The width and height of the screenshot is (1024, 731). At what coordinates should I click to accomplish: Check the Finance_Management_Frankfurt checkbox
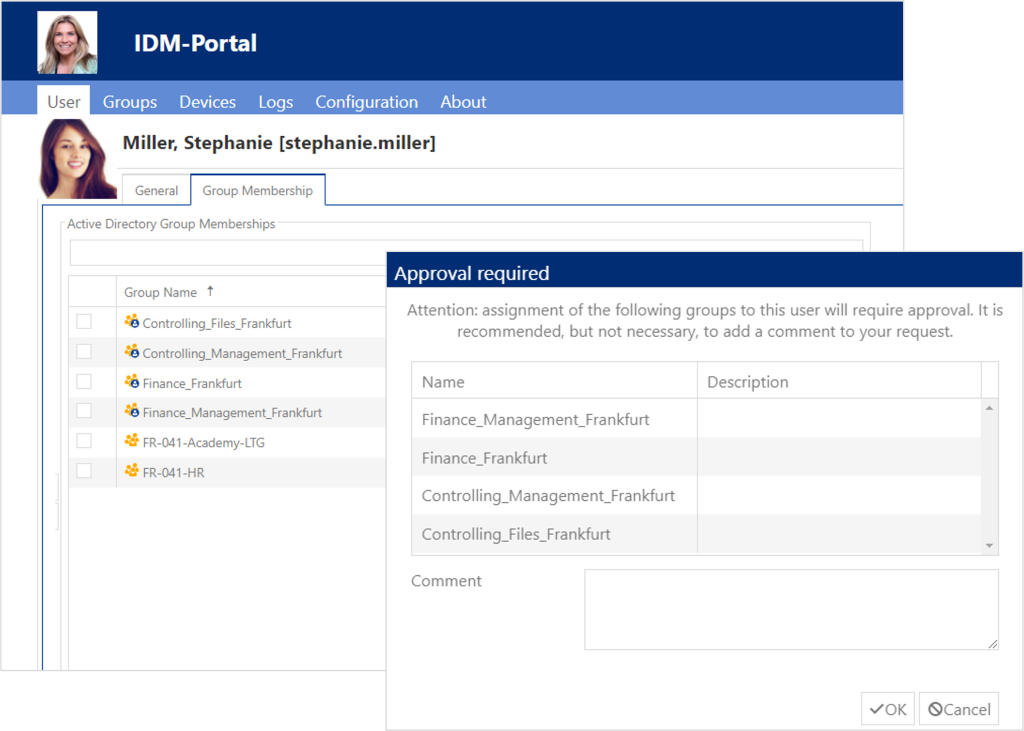pos(84,411)
